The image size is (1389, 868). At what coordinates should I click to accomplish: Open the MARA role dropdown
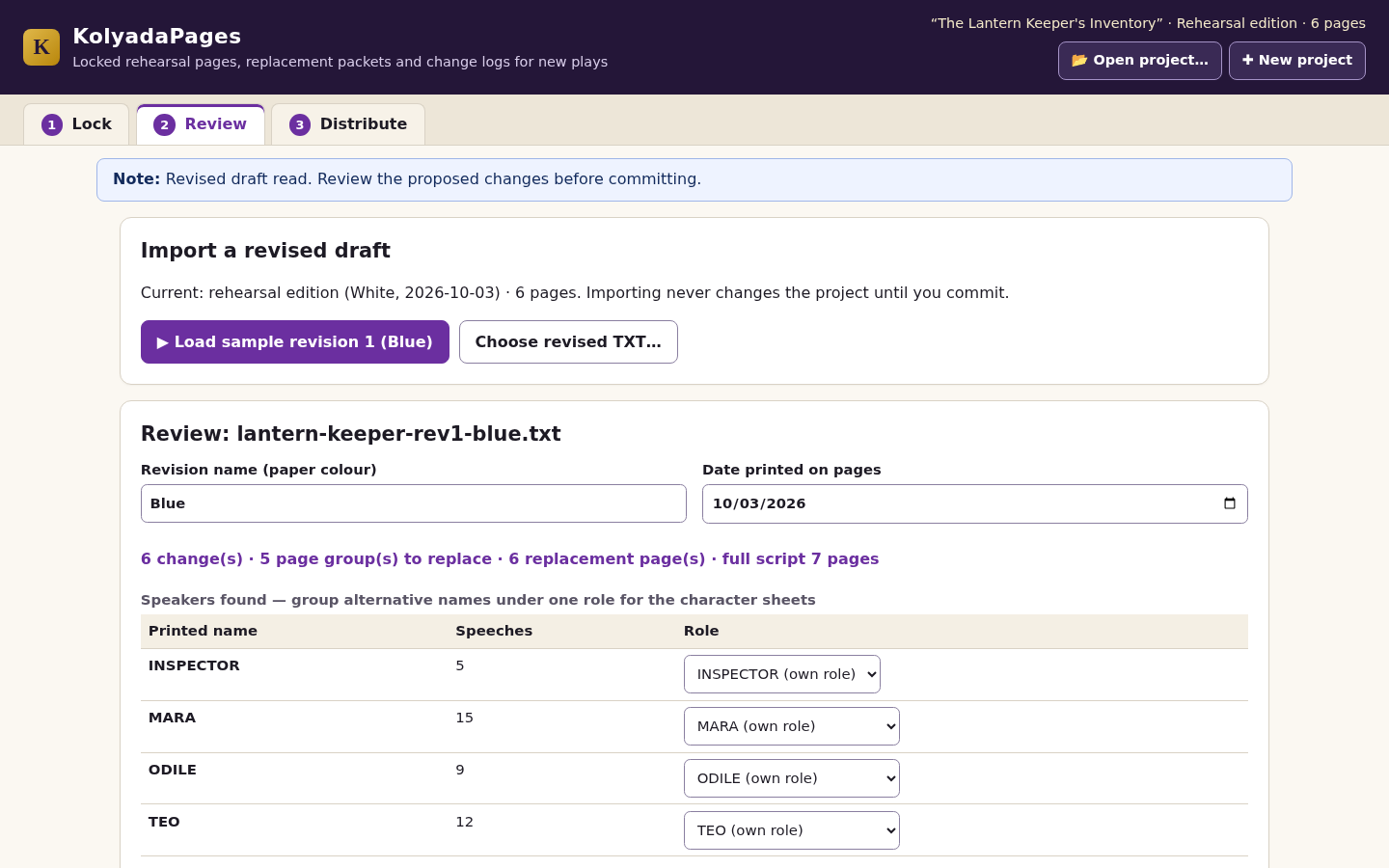coord(792,726)
